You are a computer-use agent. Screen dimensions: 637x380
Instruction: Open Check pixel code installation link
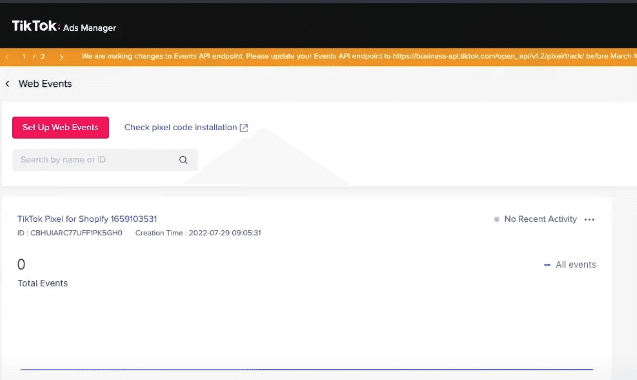pyautogui.click(x=180, y=127)
